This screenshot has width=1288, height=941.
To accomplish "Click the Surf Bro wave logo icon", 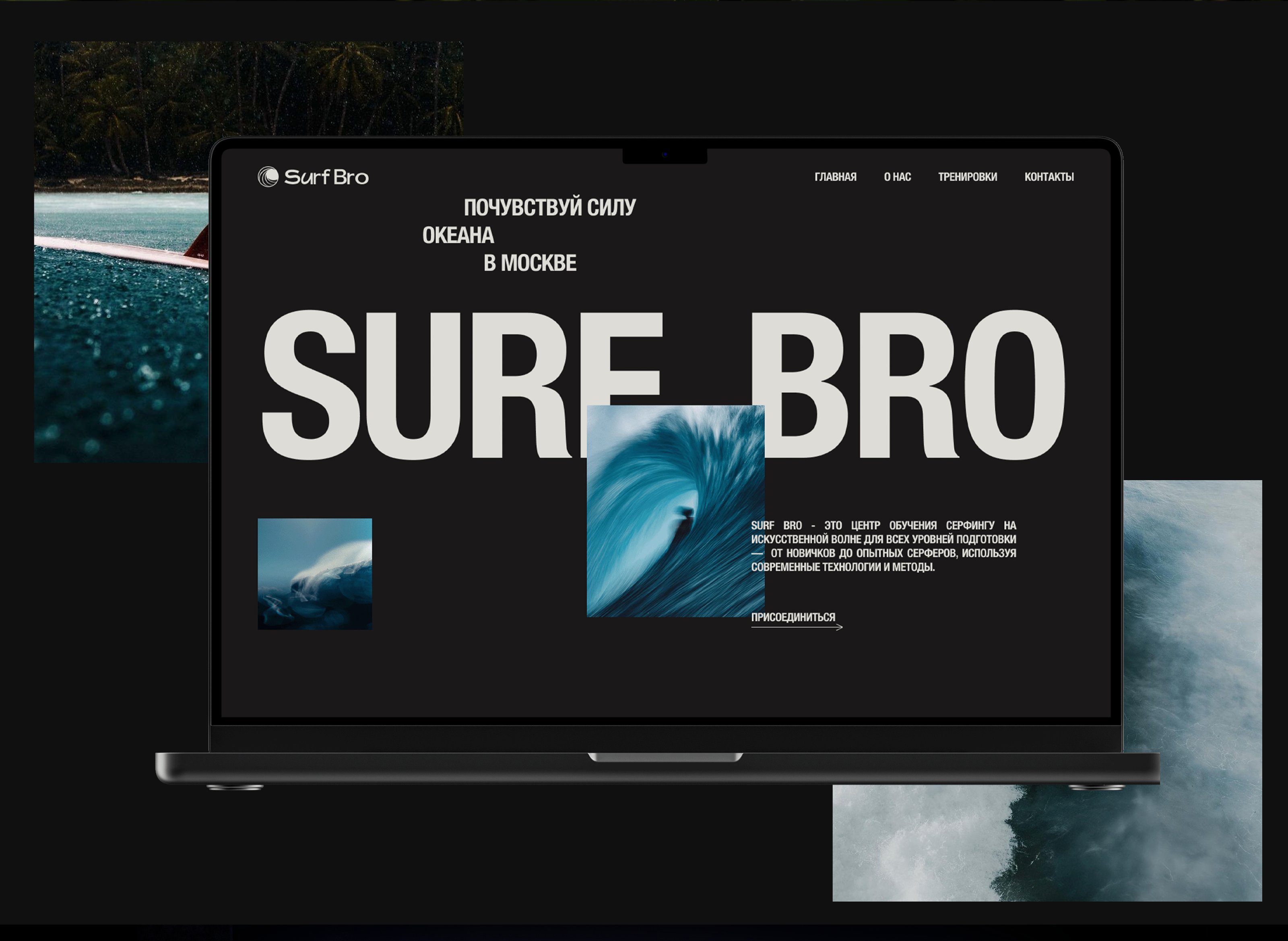I will click(x=268, y=177).
